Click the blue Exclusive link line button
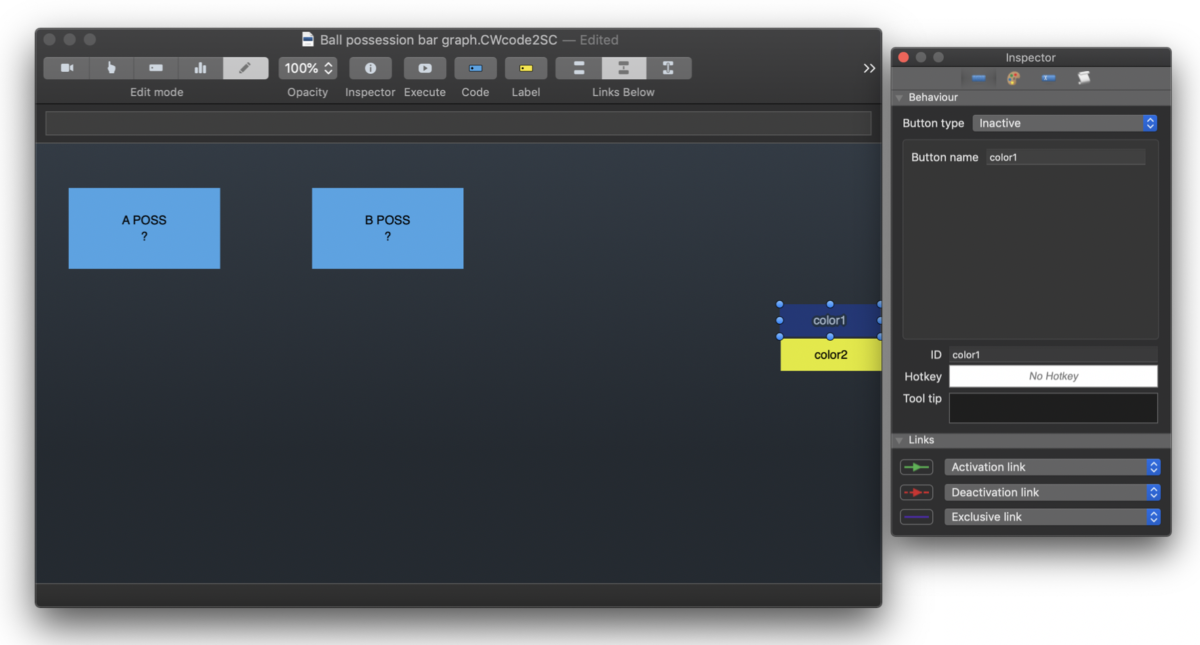 pyautogui.click(x=917, y=517)
